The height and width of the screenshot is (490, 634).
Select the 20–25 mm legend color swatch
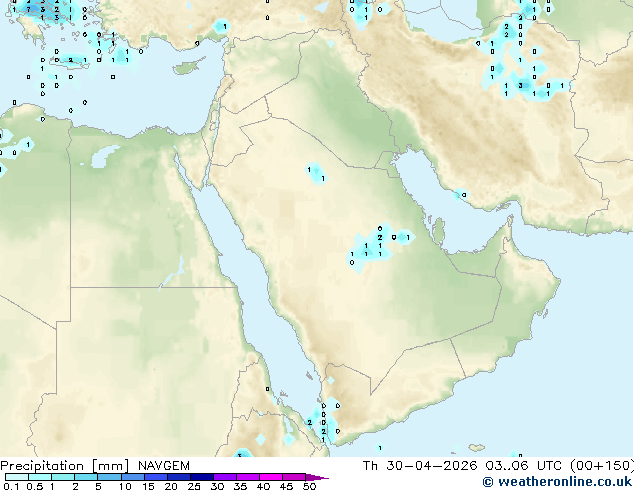pyautogui.click(x=178, y=477)
